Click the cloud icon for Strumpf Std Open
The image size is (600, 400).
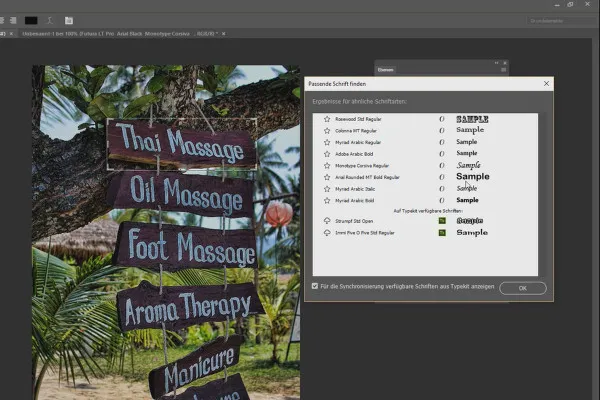[327, 221]
